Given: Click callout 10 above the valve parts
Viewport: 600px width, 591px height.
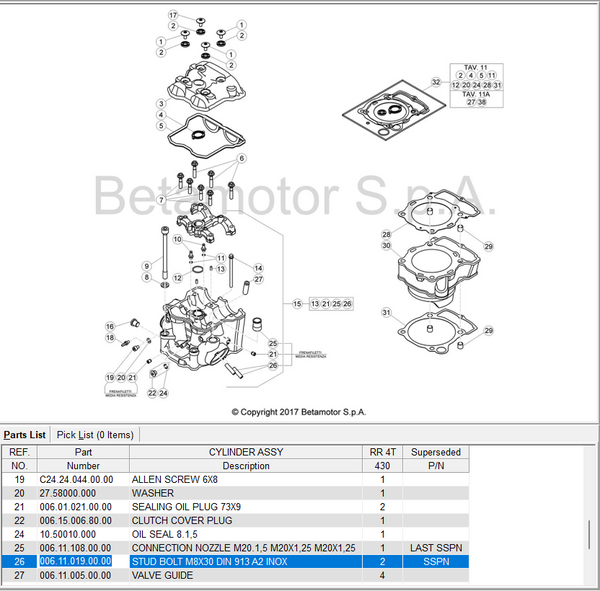Looking at the screenshot, I should point(177,239).
